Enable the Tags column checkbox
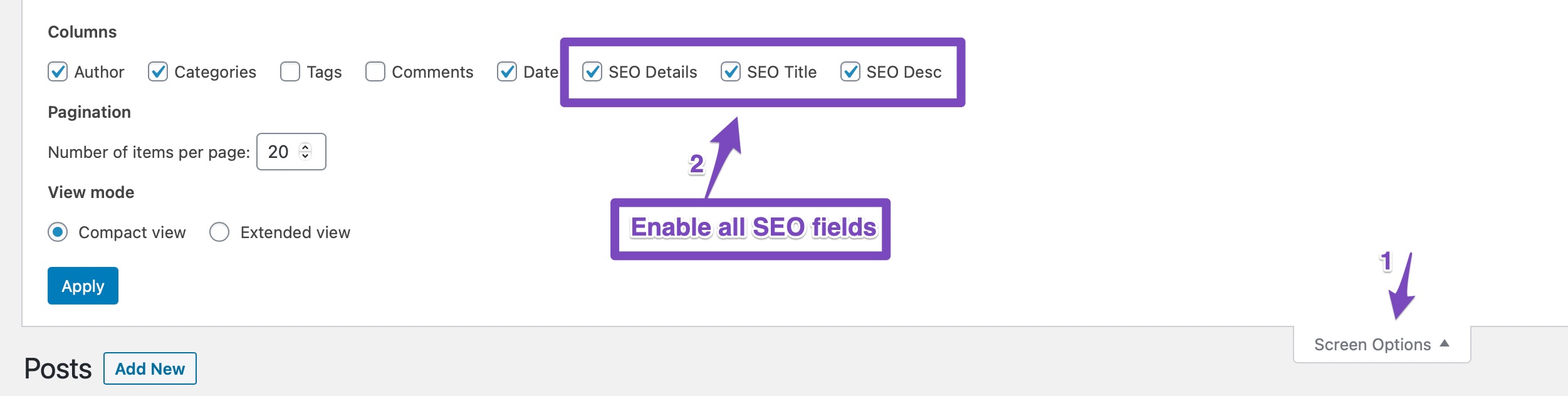The width and height of the screenshot is (1568, 396). pos(290,72)
